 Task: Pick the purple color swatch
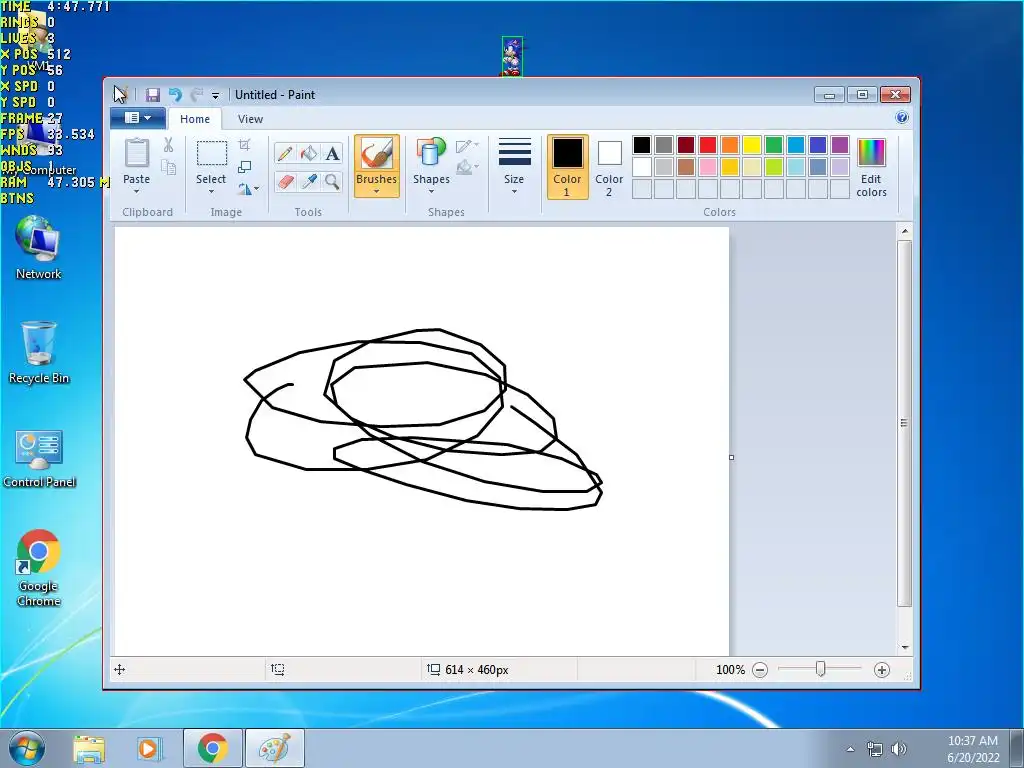840,145
